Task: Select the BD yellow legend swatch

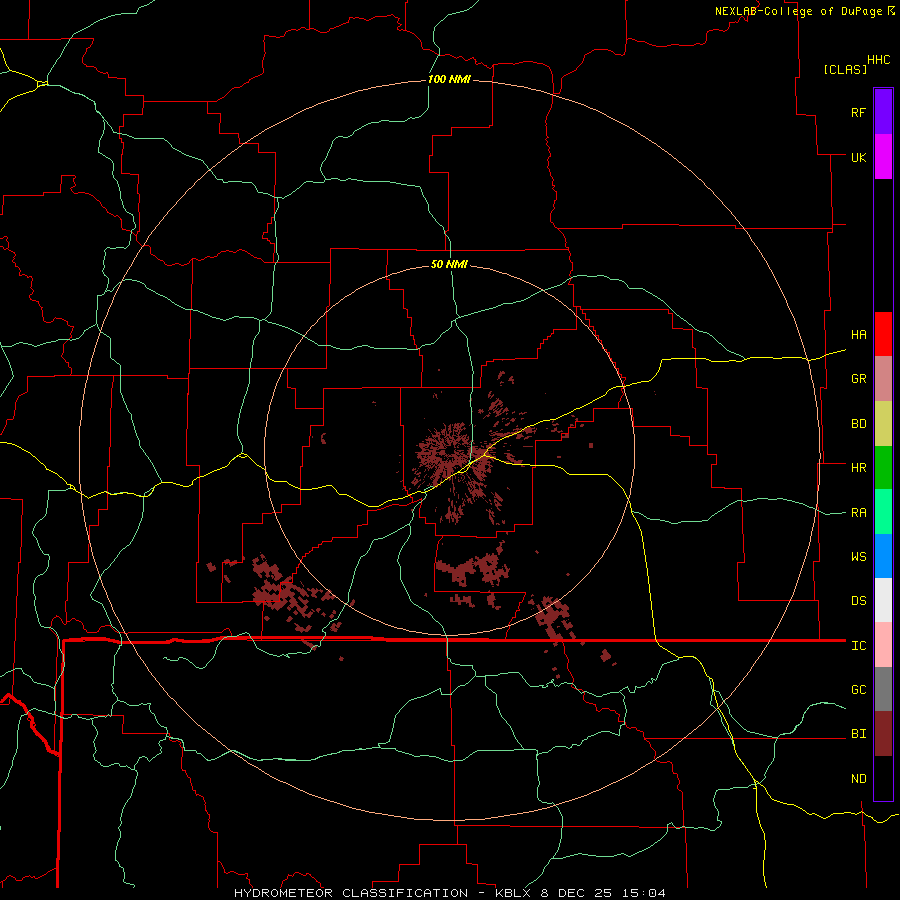Action: (x=883, y=424)
